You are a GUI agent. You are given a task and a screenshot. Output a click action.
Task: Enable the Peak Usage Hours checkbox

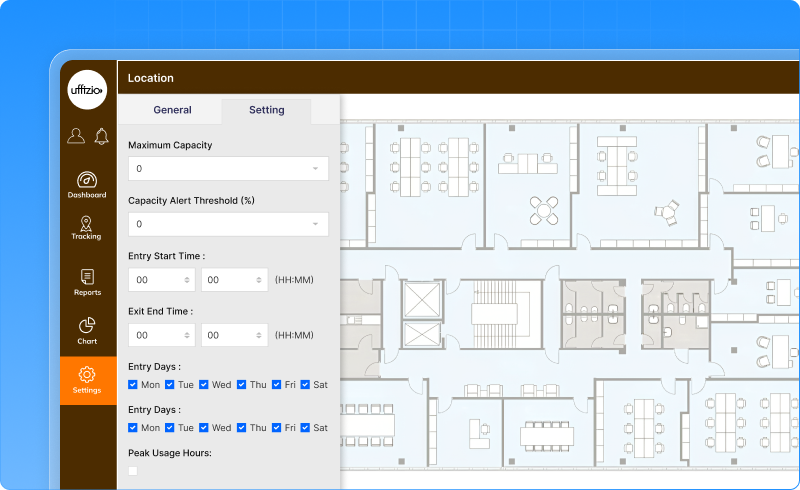134,471
